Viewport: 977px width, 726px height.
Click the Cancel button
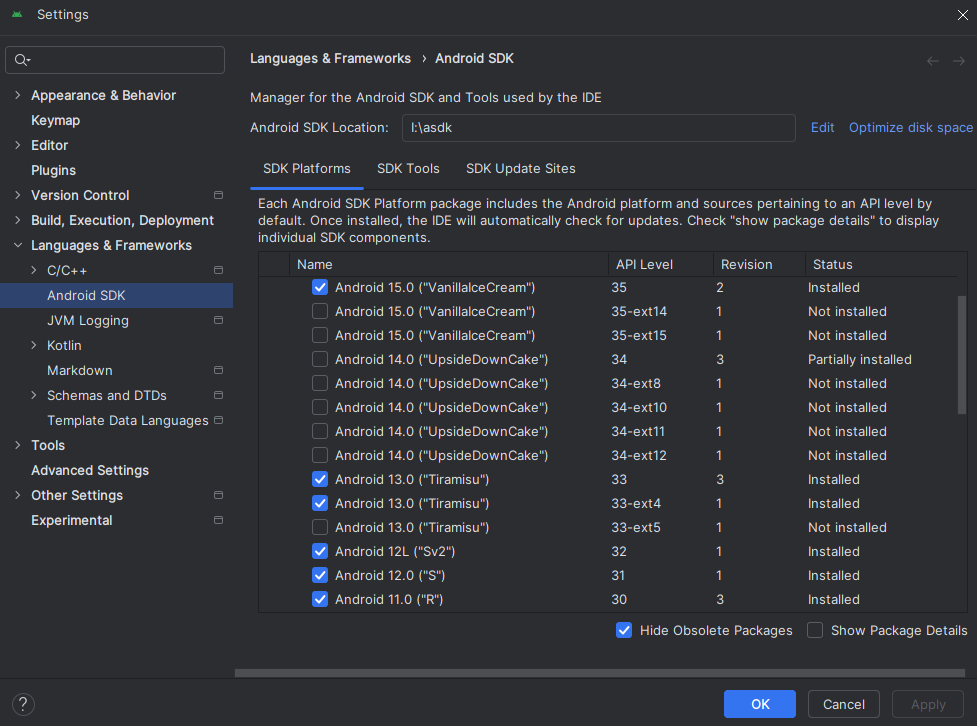coord(844,704)
